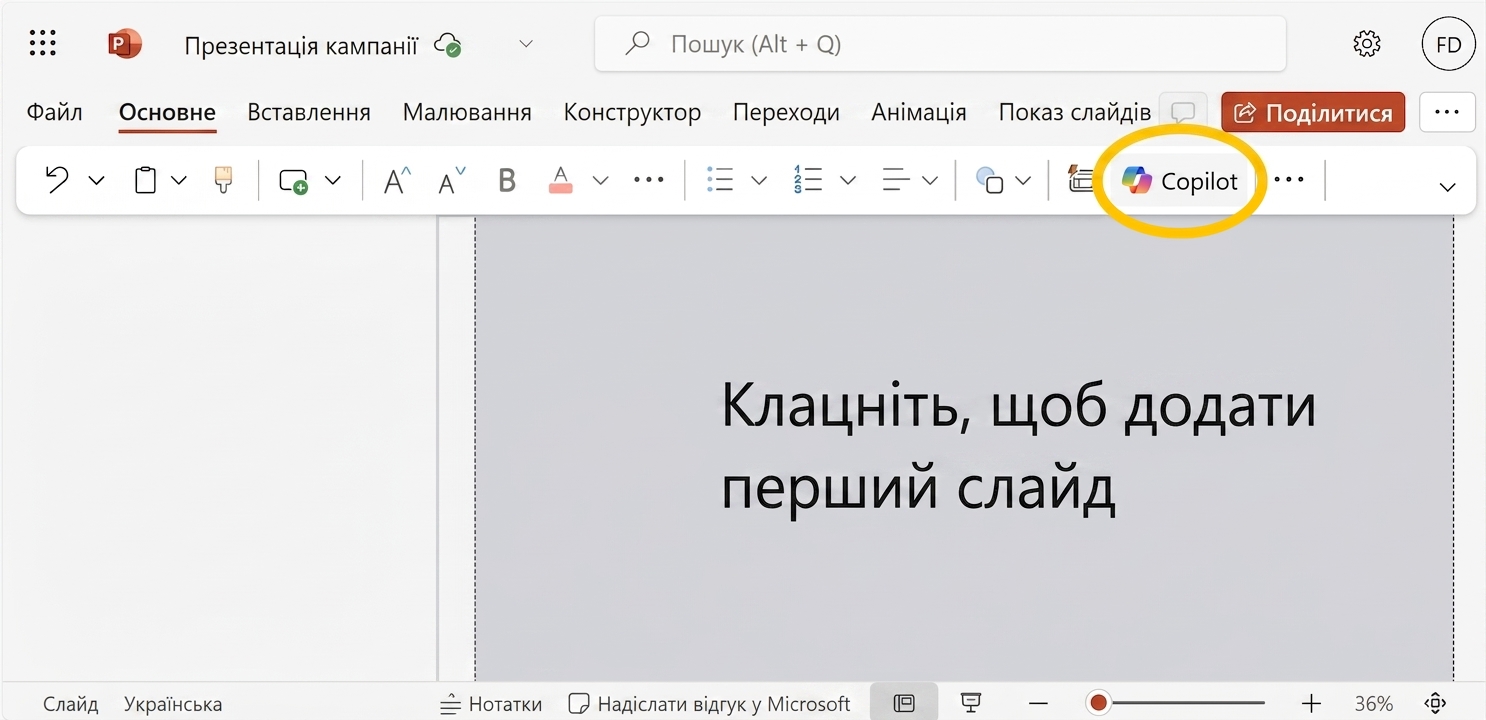
Task: Switch to Малювання tab
Action: point(467,112)
